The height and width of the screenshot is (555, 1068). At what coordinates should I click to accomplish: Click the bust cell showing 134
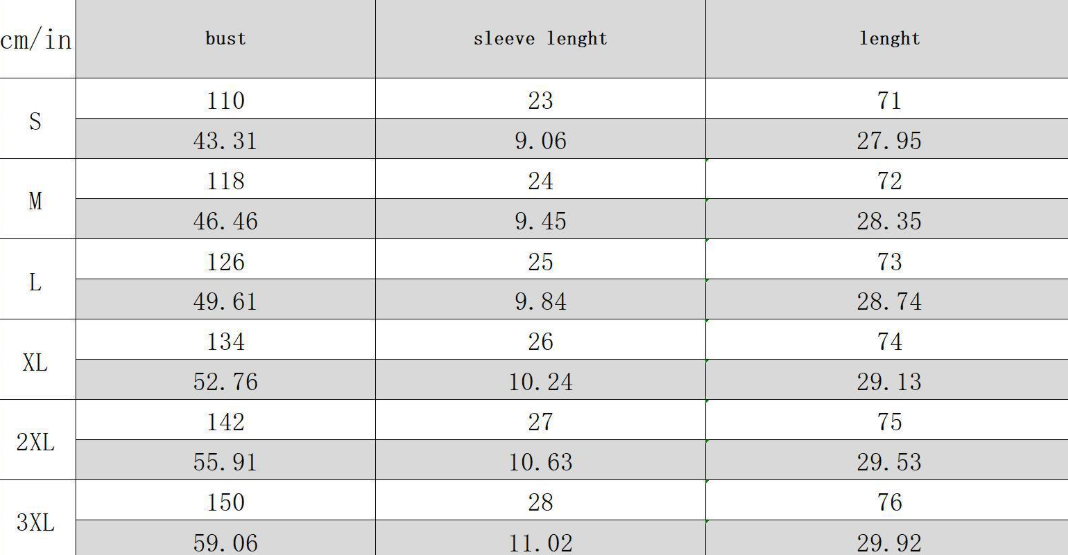(x=225, y=340)
